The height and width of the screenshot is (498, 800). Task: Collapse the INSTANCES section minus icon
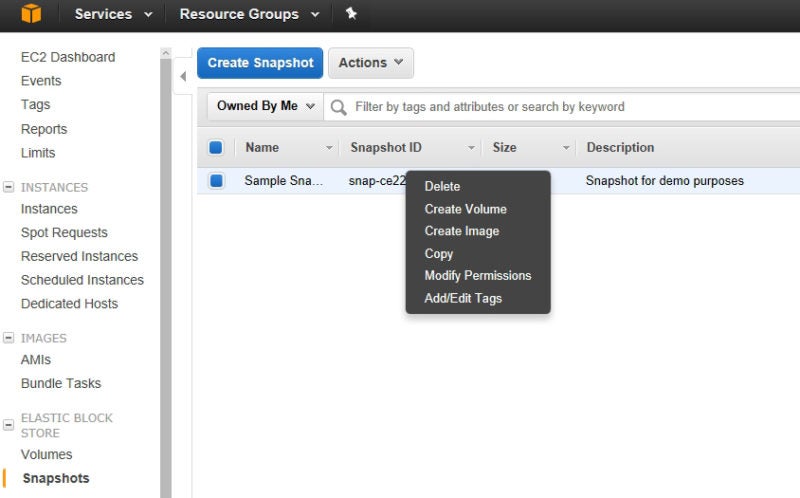(9, 187)
